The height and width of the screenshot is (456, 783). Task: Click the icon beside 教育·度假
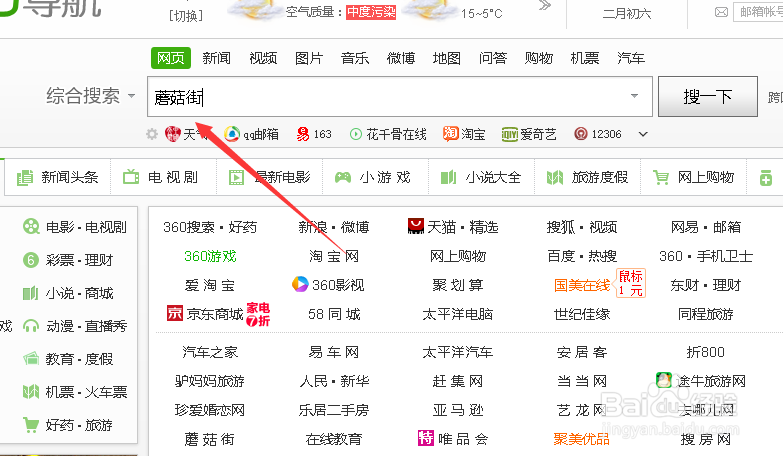click(31, 359)
